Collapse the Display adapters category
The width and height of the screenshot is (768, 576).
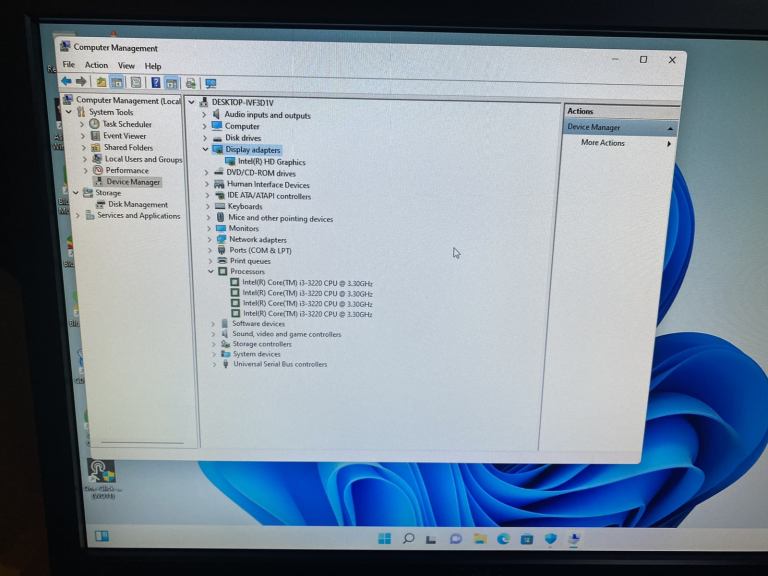coord(206,150)
